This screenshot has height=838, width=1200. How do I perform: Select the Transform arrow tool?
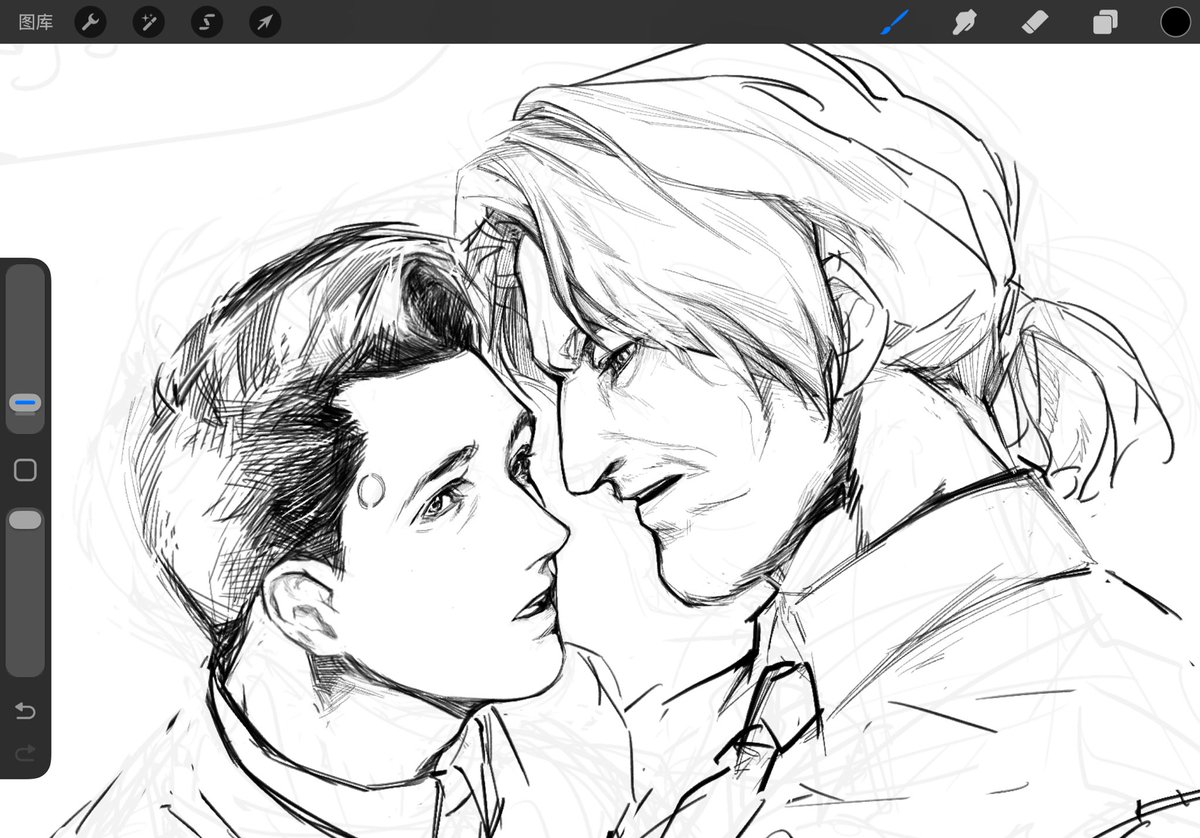tap(265, 22)
